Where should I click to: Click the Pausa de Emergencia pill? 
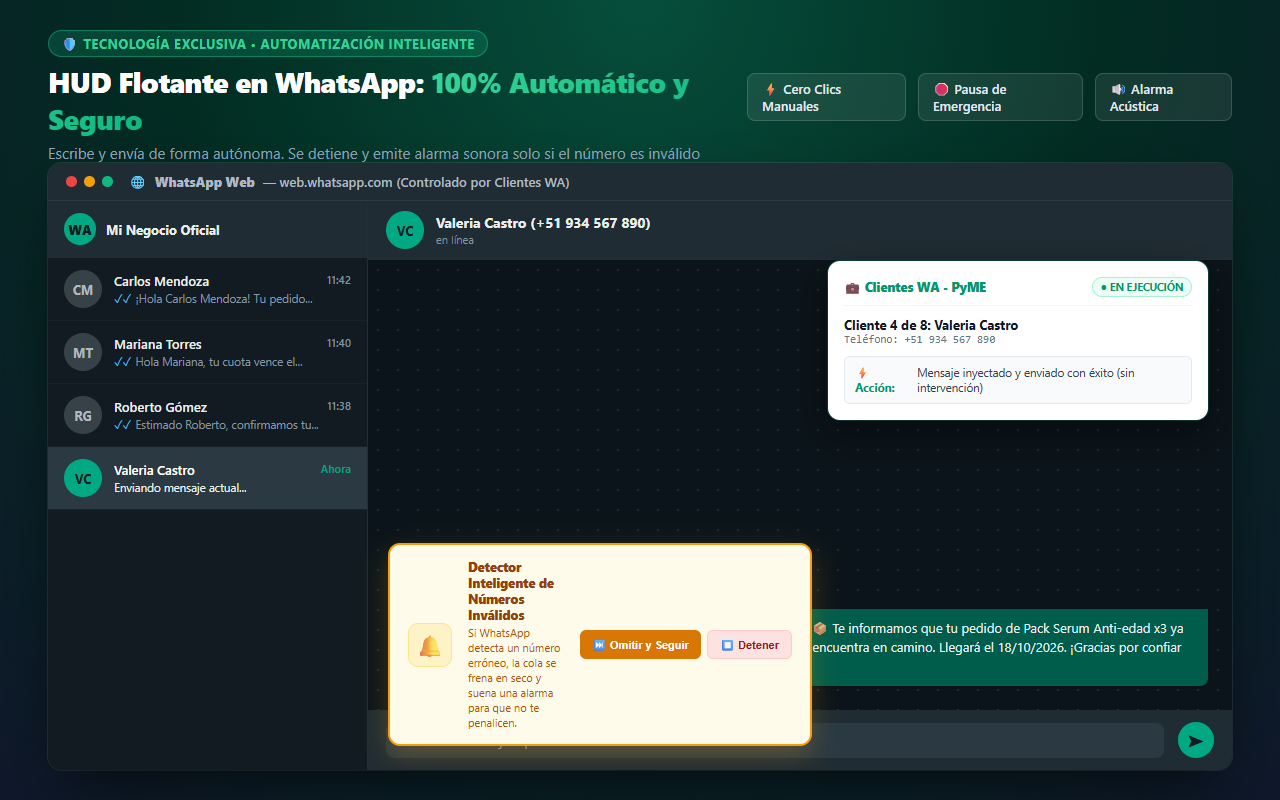1000,97
